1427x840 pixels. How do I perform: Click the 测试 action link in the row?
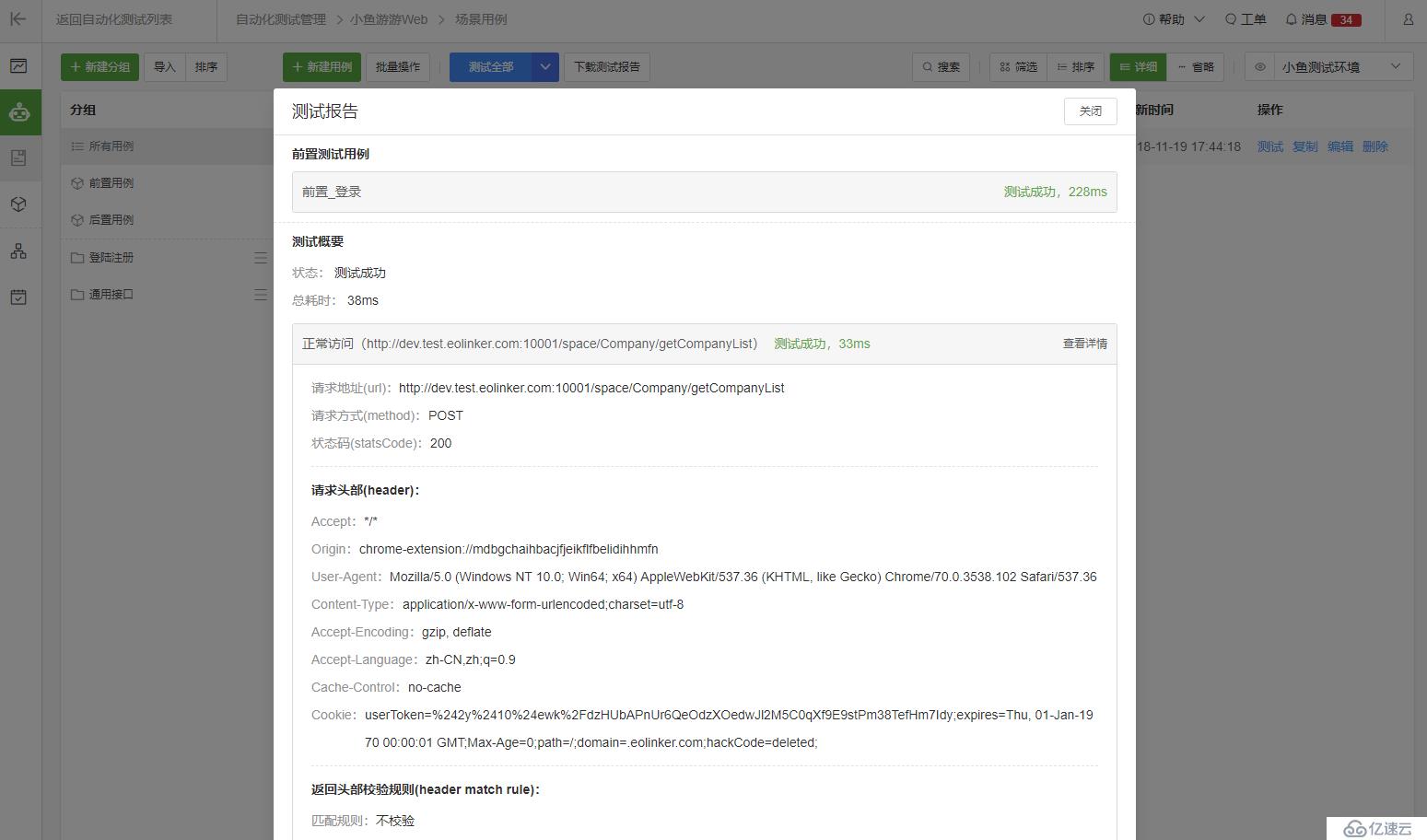pos(1270,146)
